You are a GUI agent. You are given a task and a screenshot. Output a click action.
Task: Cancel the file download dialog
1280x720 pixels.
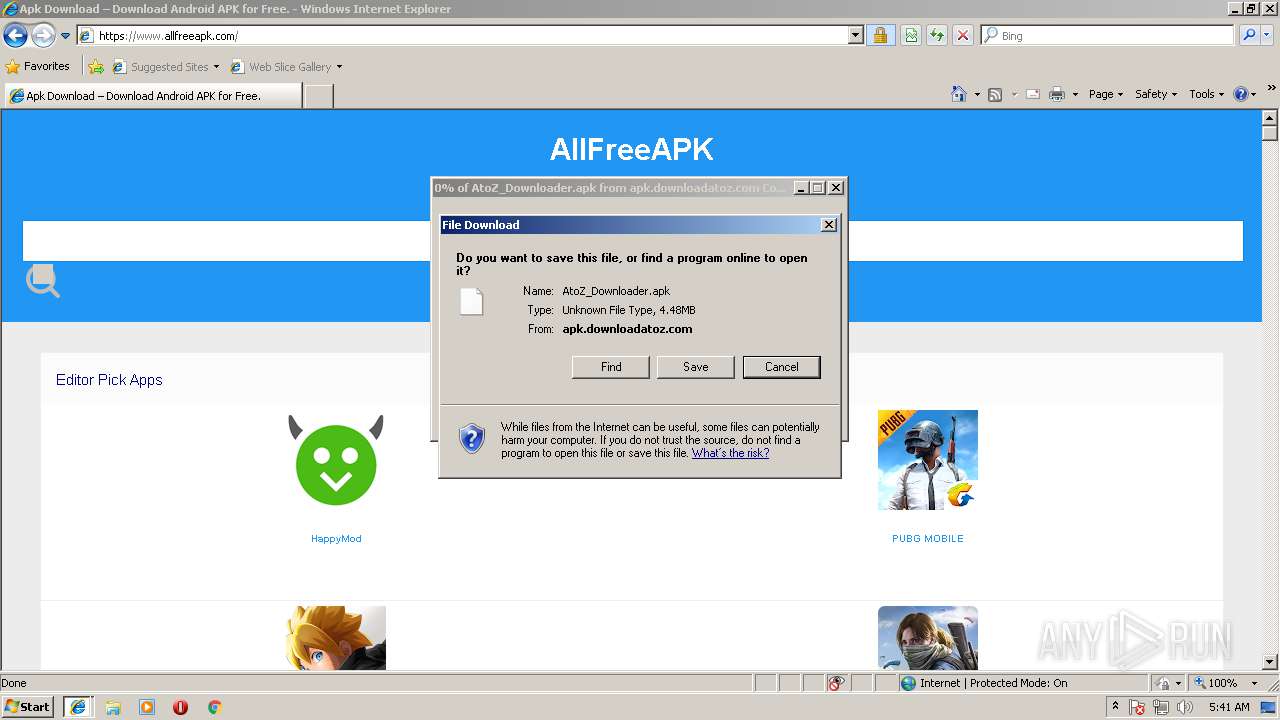(782, 367)
